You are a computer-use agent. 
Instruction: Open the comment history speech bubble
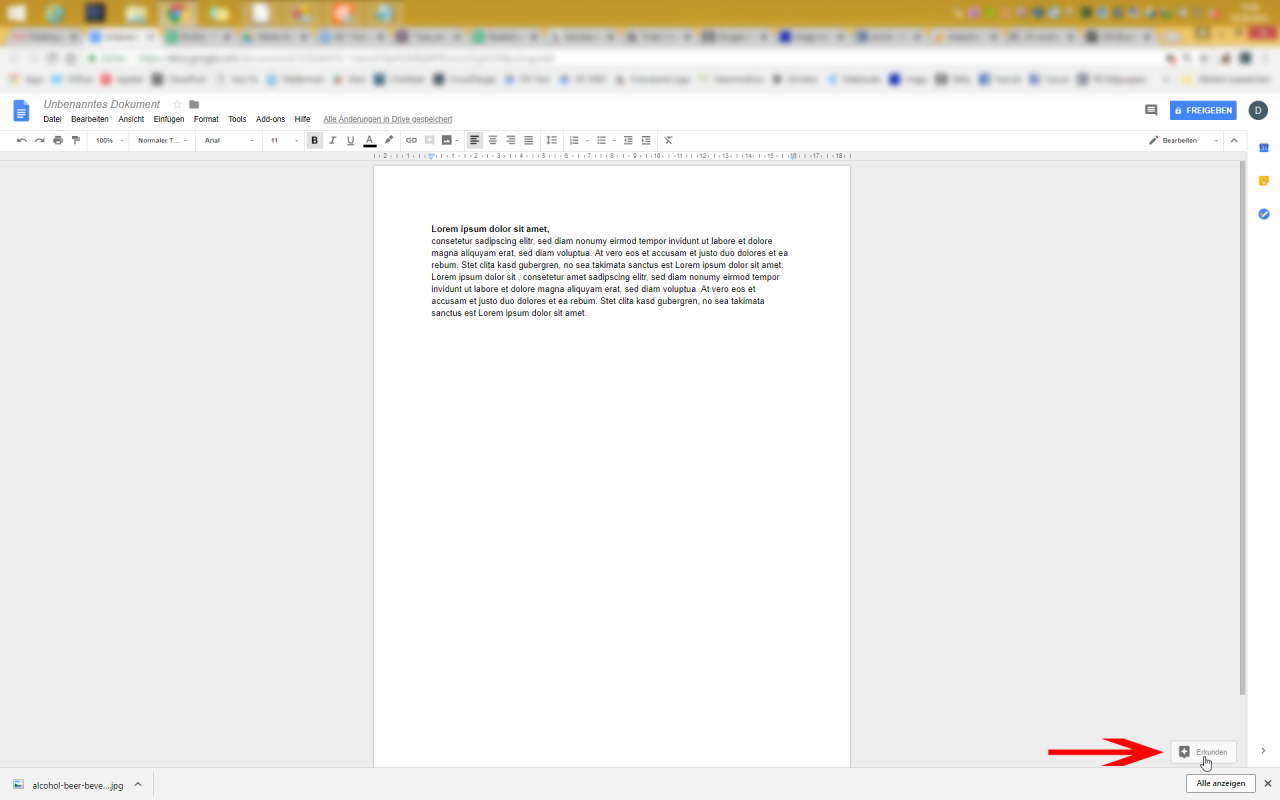click(1151, 110)
